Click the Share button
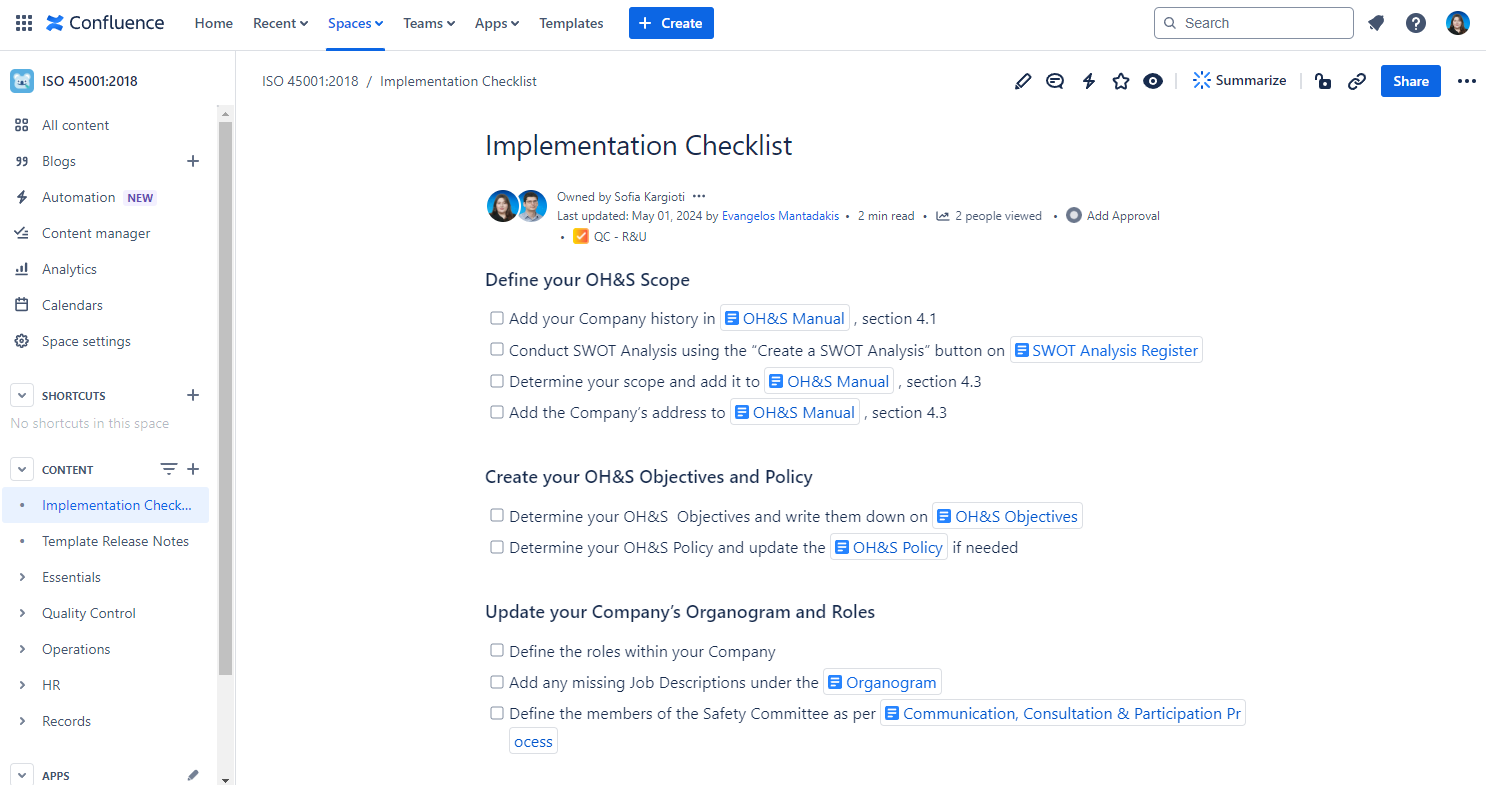This screenshot has height=785, width=1486. pyautogui.click(x=1411, y=81)
